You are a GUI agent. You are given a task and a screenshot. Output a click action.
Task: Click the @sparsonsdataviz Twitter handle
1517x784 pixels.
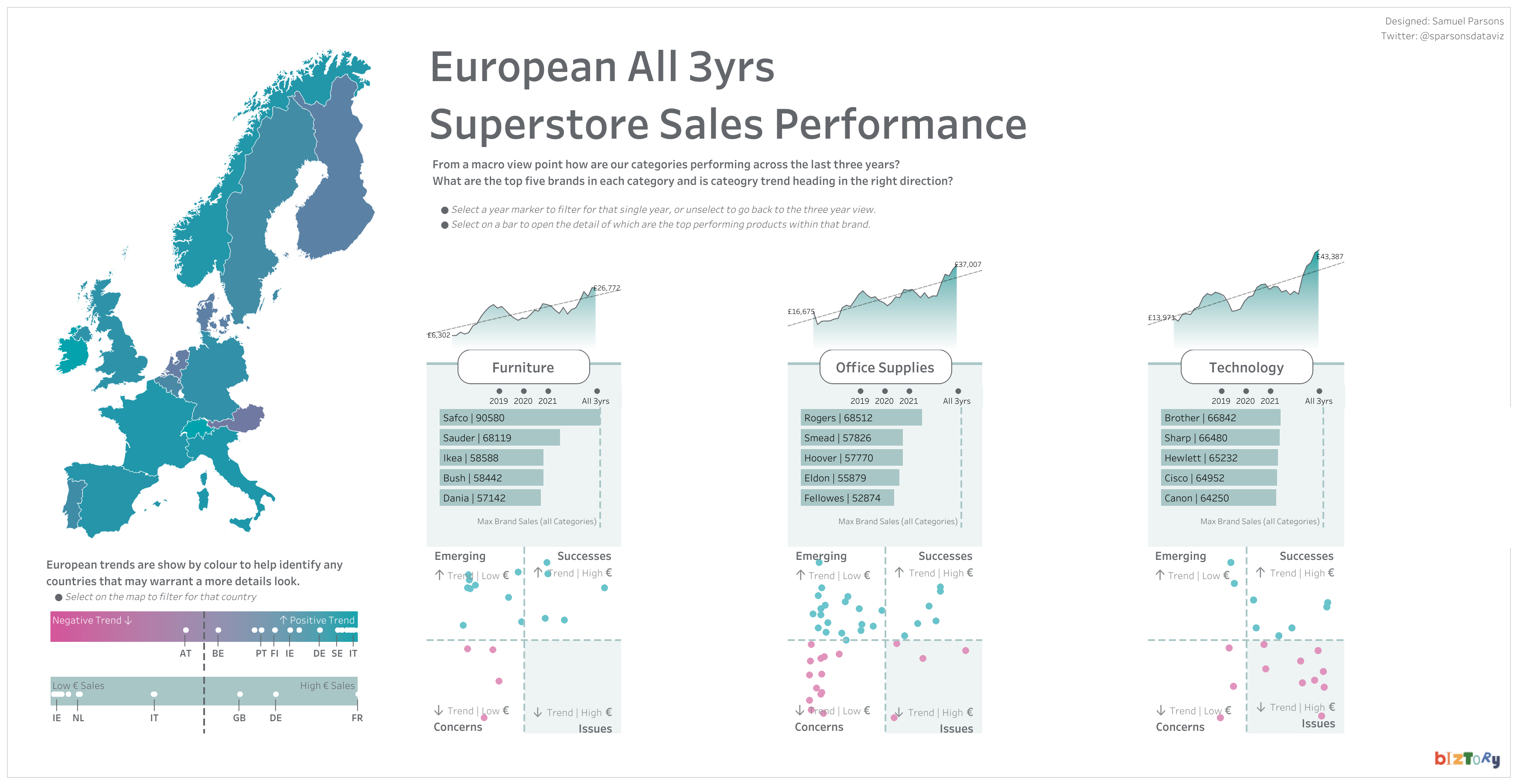(1462, 36)
